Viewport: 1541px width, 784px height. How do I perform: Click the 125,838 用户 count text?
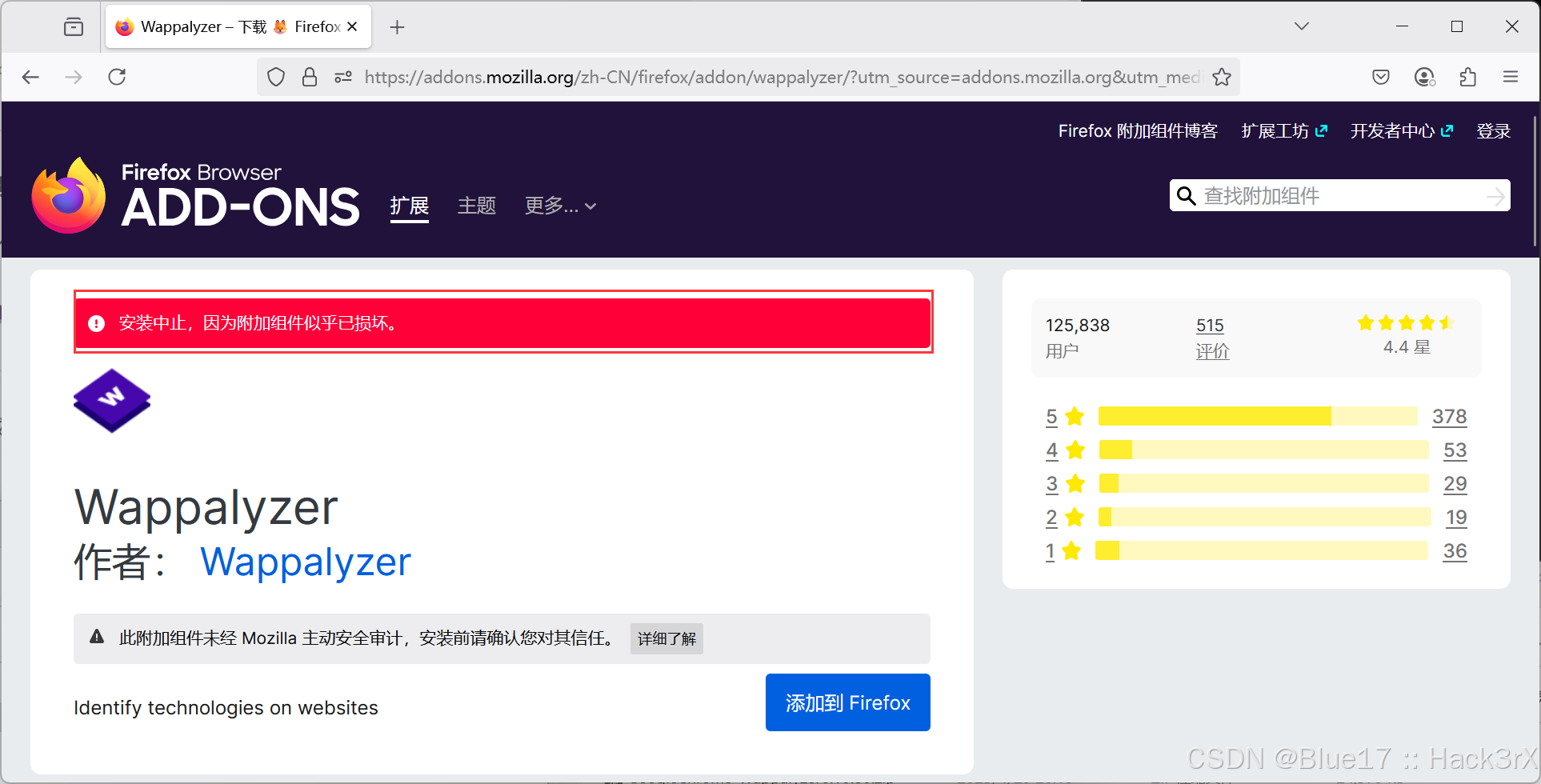pos(1078,338)
